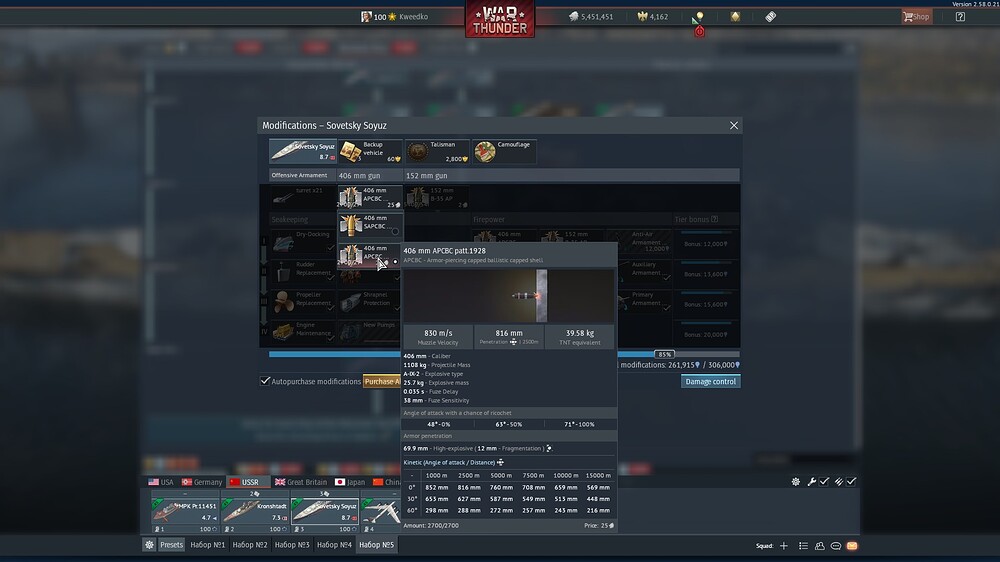The height and width of the screenshot is (562, 1000).
Task: Close the Modifications window
Action: point(733,126)
